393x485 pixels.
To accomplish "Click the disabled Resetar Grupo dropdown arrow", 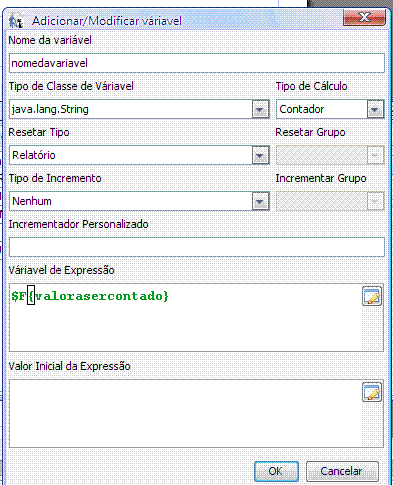I will [375, 155].
